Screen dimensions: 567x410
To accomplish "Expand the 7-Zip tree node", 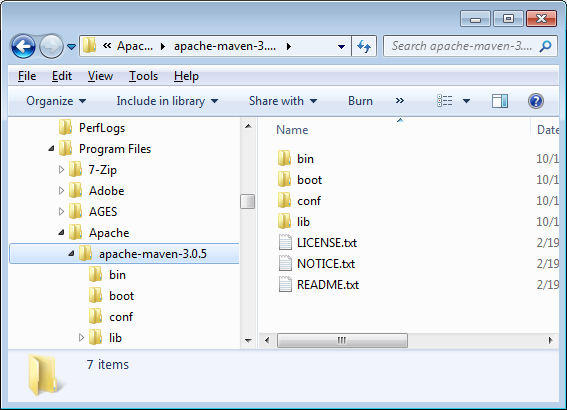I will tap(61, 170).
